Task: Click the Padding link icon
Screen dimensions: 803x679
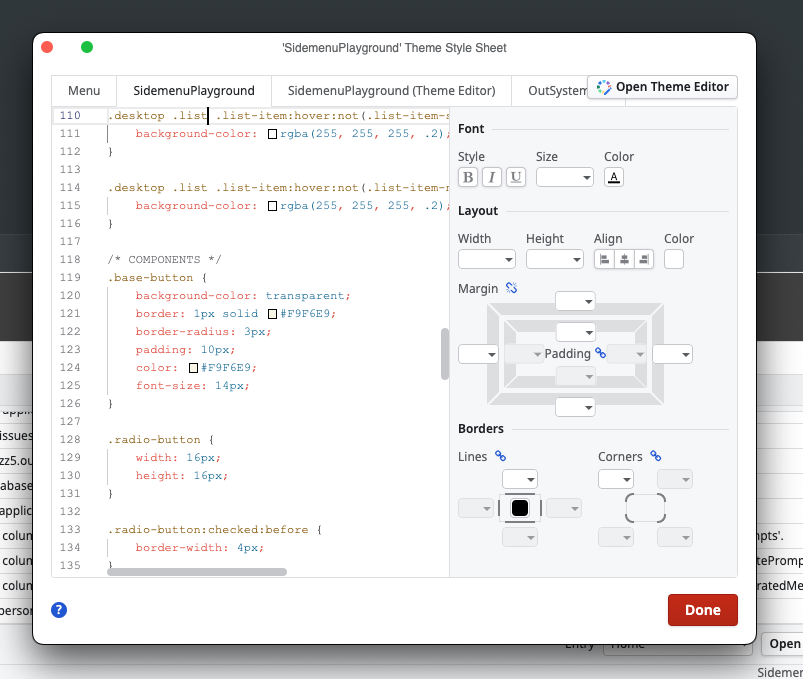Action: coord(601,353)
